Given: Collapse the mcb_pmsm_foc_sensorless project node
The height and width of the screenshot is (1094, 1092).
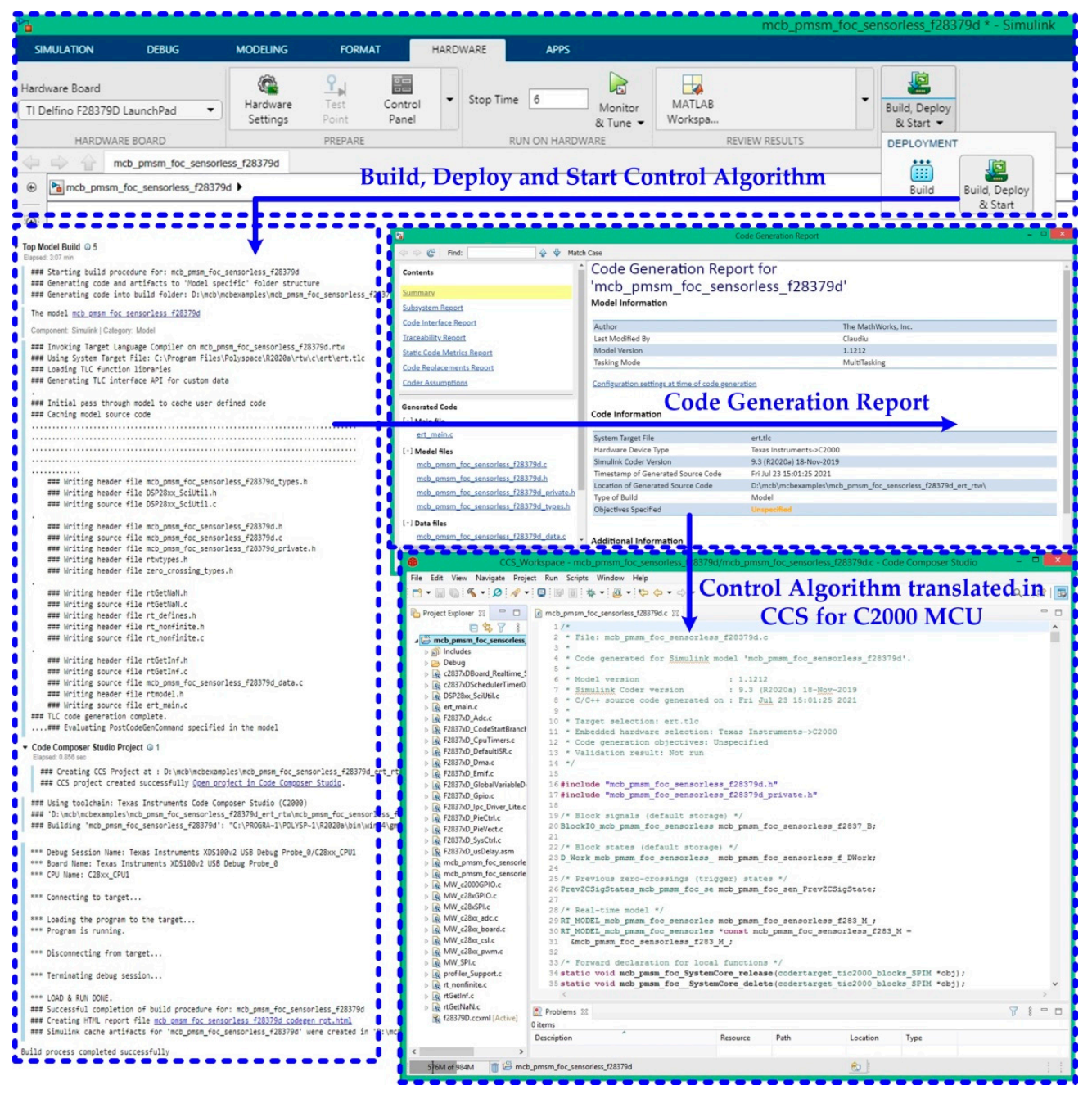Looking at the screenshot, I should (417, 641).
